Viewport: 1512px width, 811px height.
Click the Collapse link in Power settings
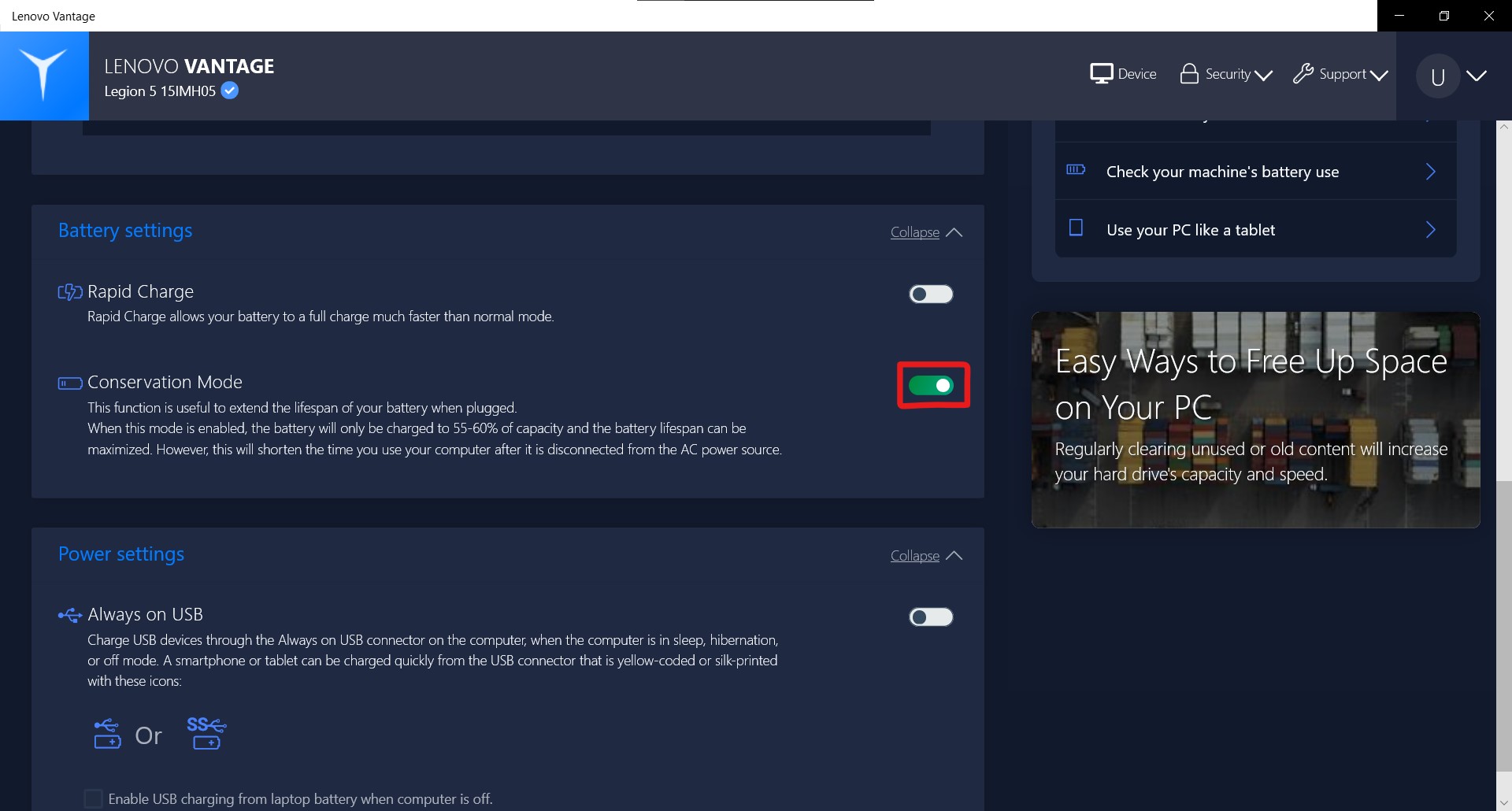pyautogui.click(x=915, y=556)
